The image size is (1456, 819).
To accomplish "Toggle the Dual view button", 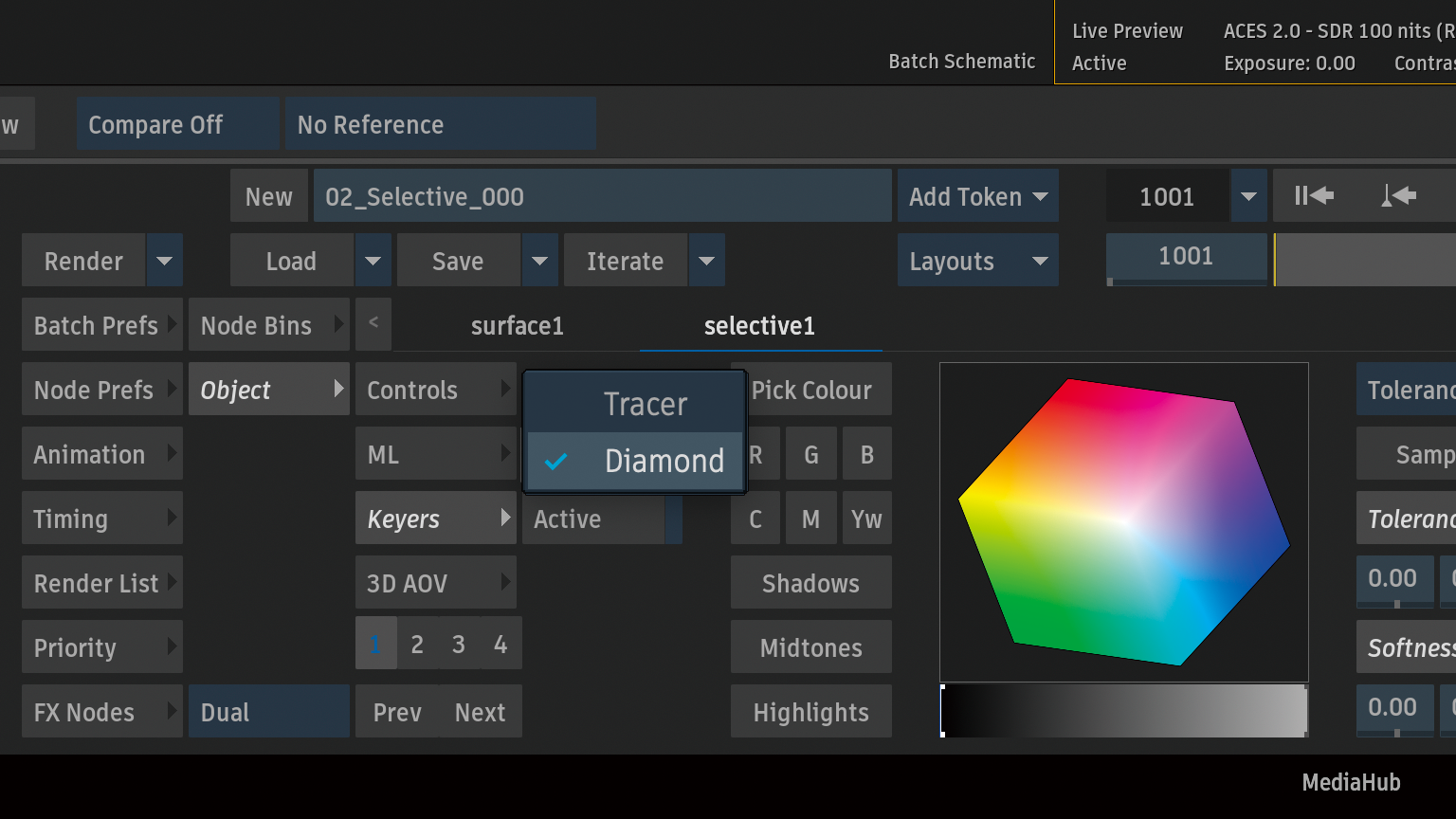I will tap(269, 712).
